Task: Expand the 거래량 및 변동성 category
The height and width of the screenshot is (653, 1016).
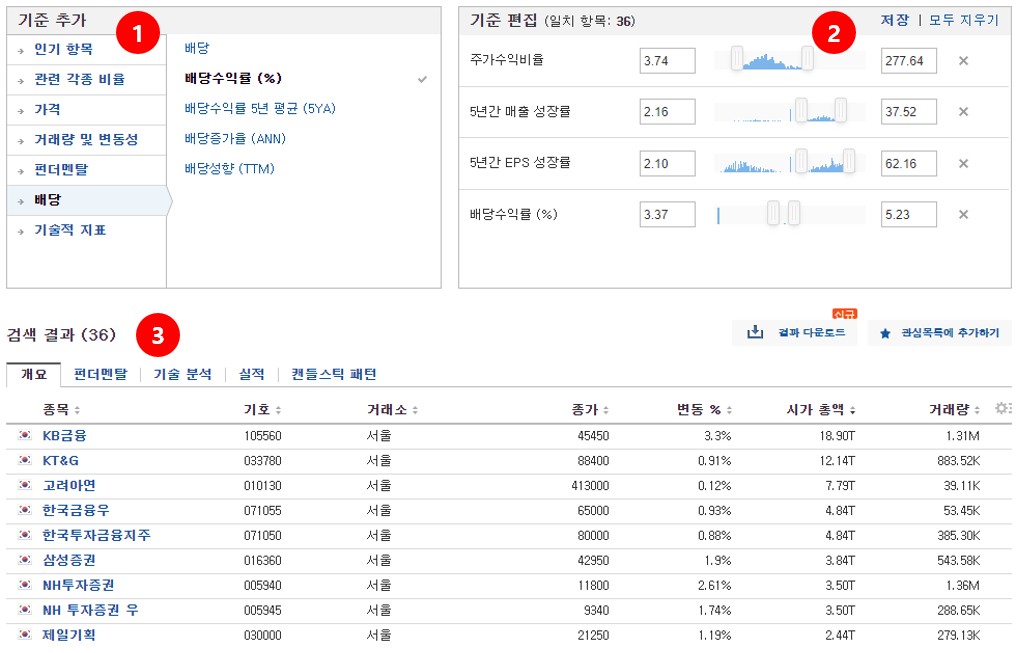Action: point(86,140)
